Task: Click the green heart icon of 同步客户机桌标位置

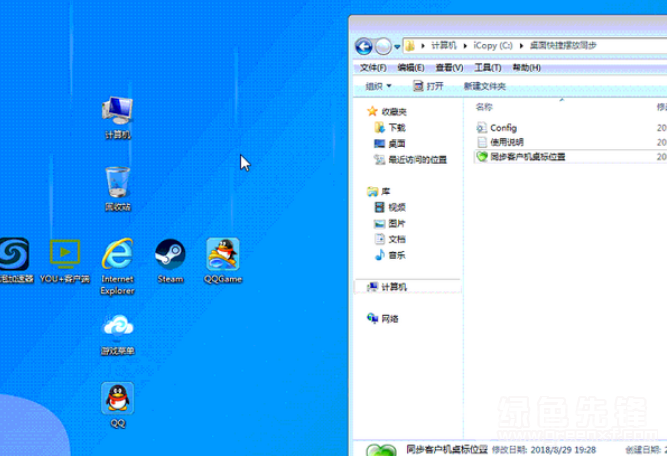Action: 482,157
